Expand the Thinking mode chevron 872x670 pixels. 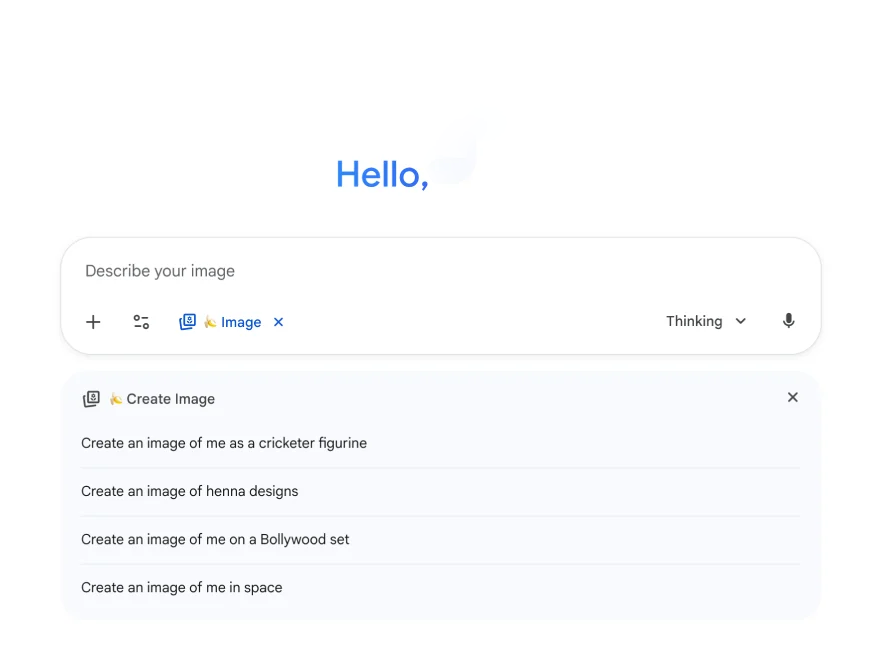coord(740,321)
